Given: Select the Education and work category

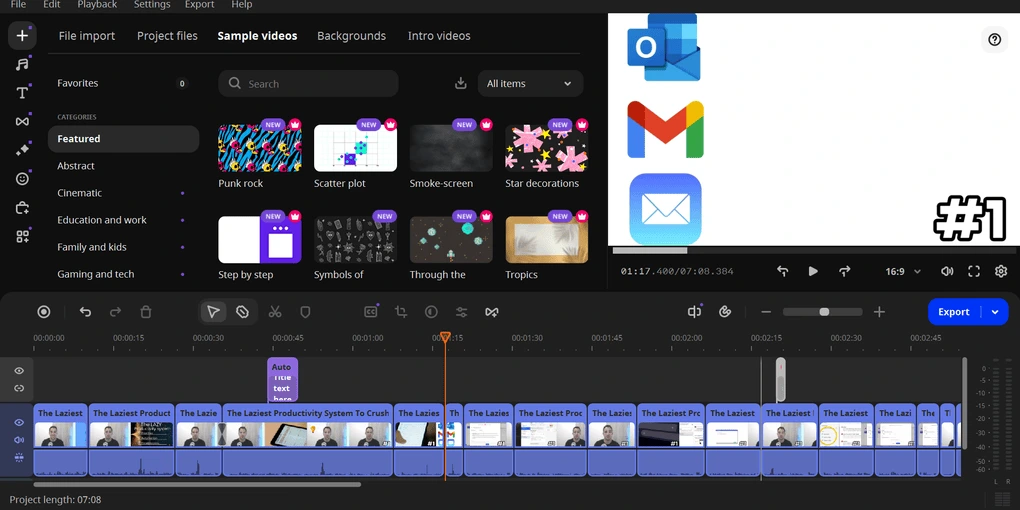Looking at the screenshot, I should 124,220.
